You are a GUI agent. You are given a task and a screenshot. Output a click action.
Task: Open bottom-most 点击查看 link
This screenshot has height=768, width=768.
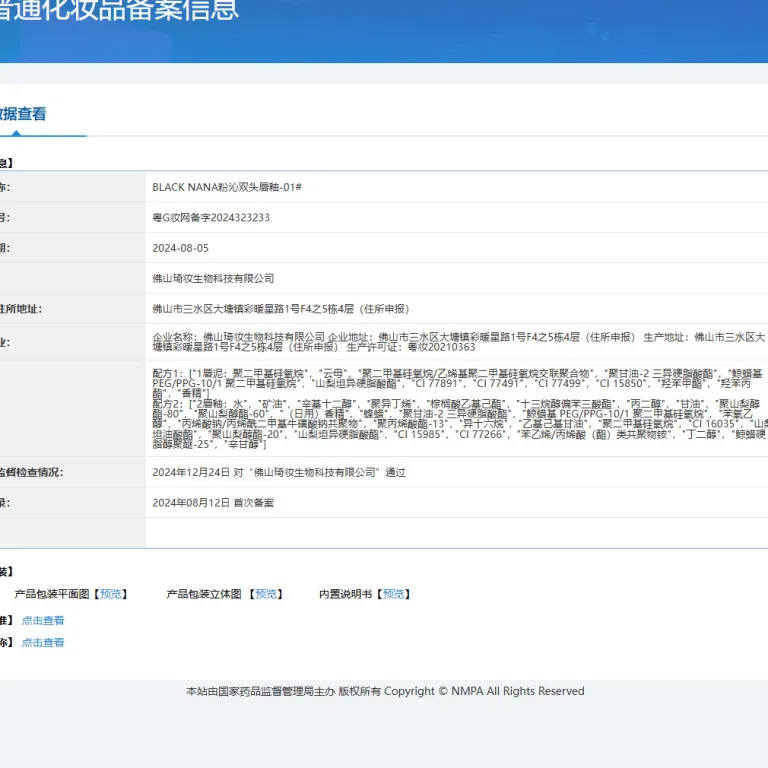(x=43, y=643)
